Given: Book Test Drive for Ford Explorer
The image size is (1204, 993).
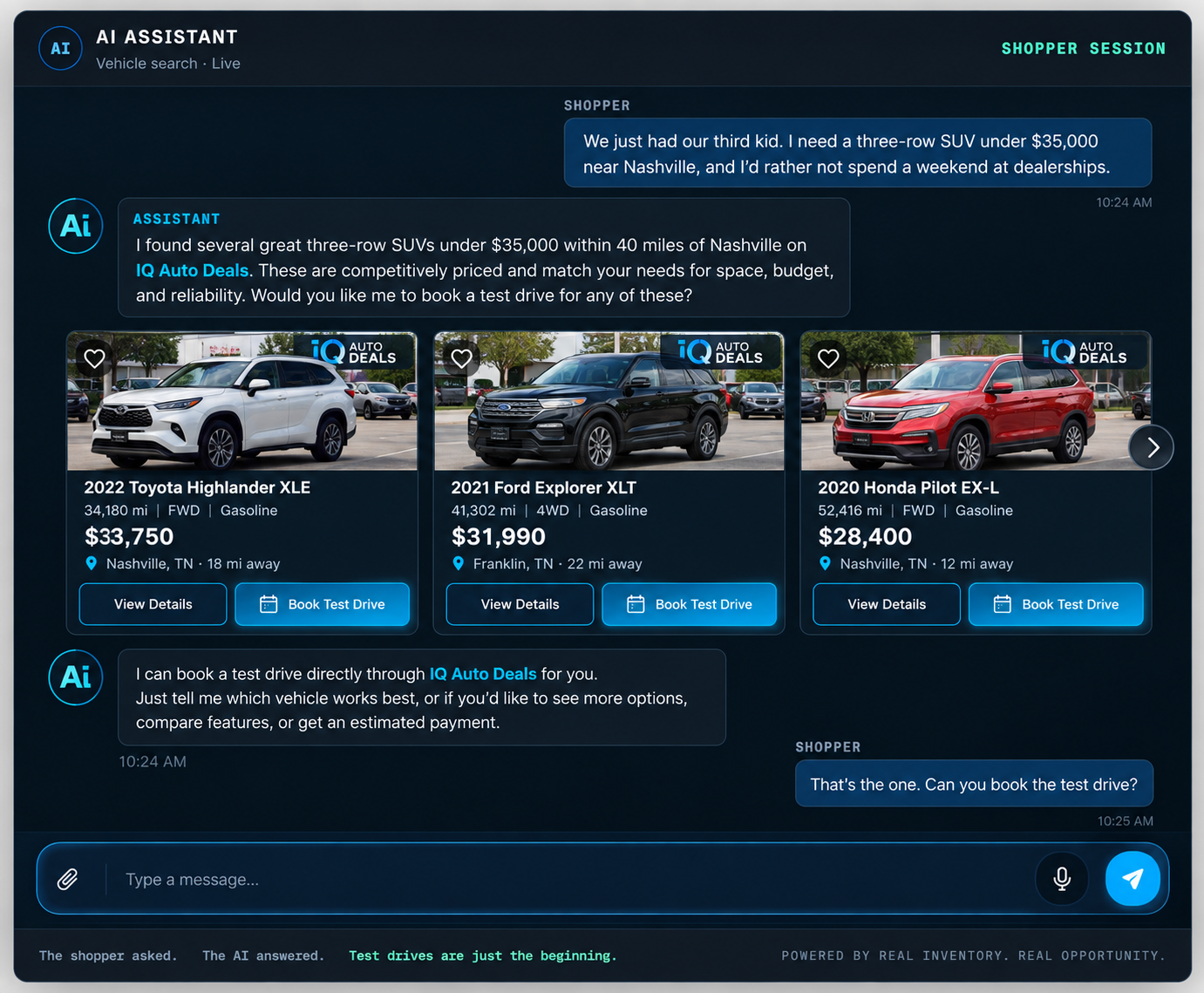Looking at the screenshot, I should pos(690,604).
